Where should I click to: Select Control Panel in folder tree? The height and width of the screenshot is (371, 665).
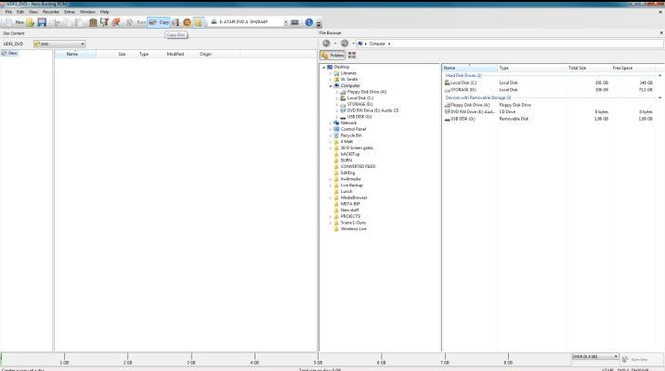pos(353,129)
